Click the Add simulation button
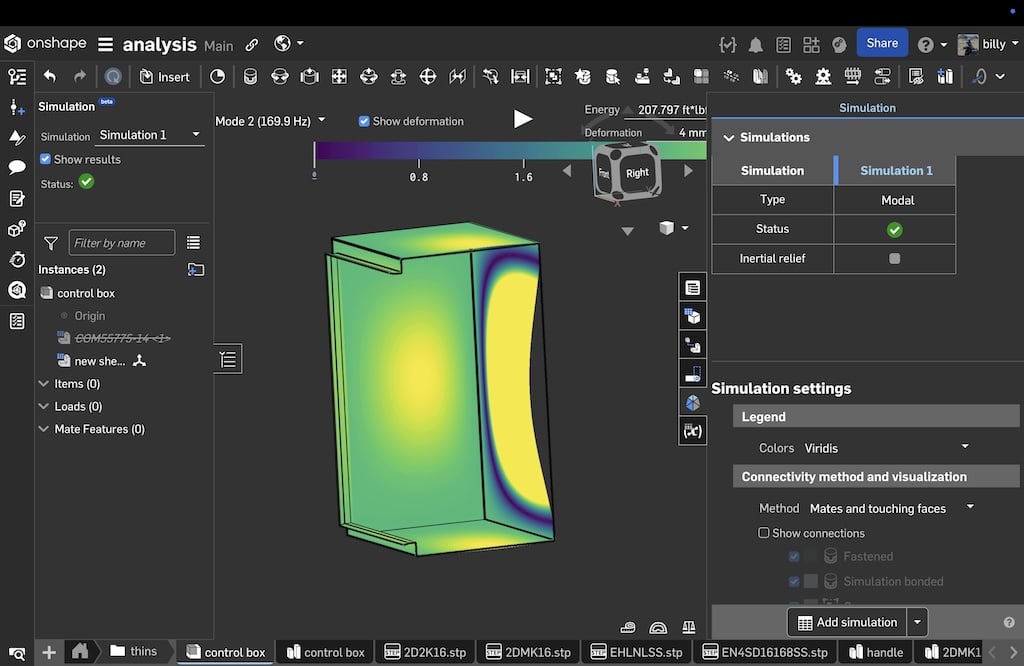The height and width of the screenshot is (666, 1024). (x=846, y=622)
